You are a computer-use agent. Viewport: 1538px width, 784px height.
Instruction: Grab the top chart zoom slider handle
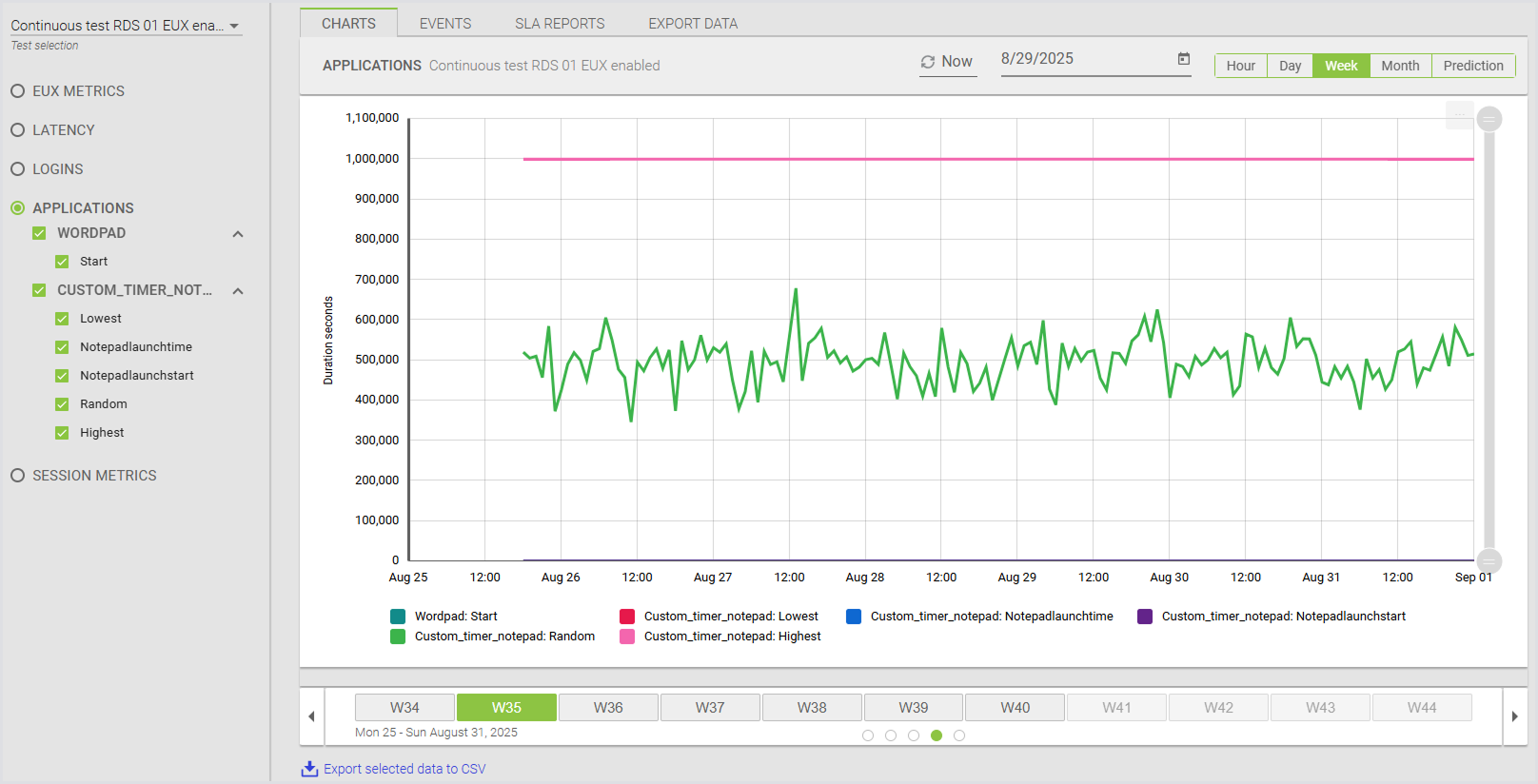(x=1489, y=119)
